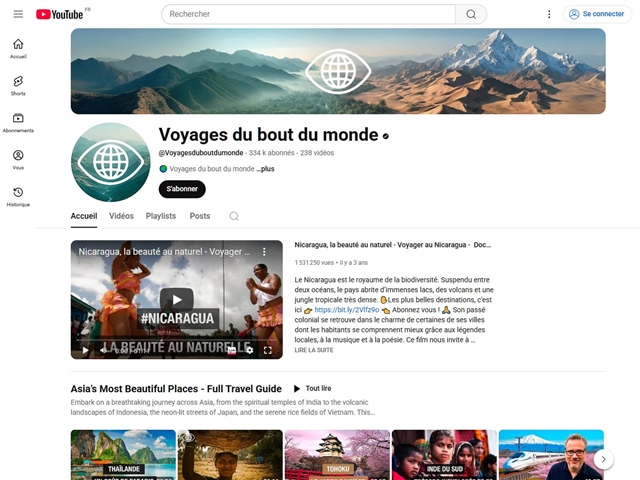Click the S'abonner button
This screenshot has width=640, height=480.
point(182,189)
